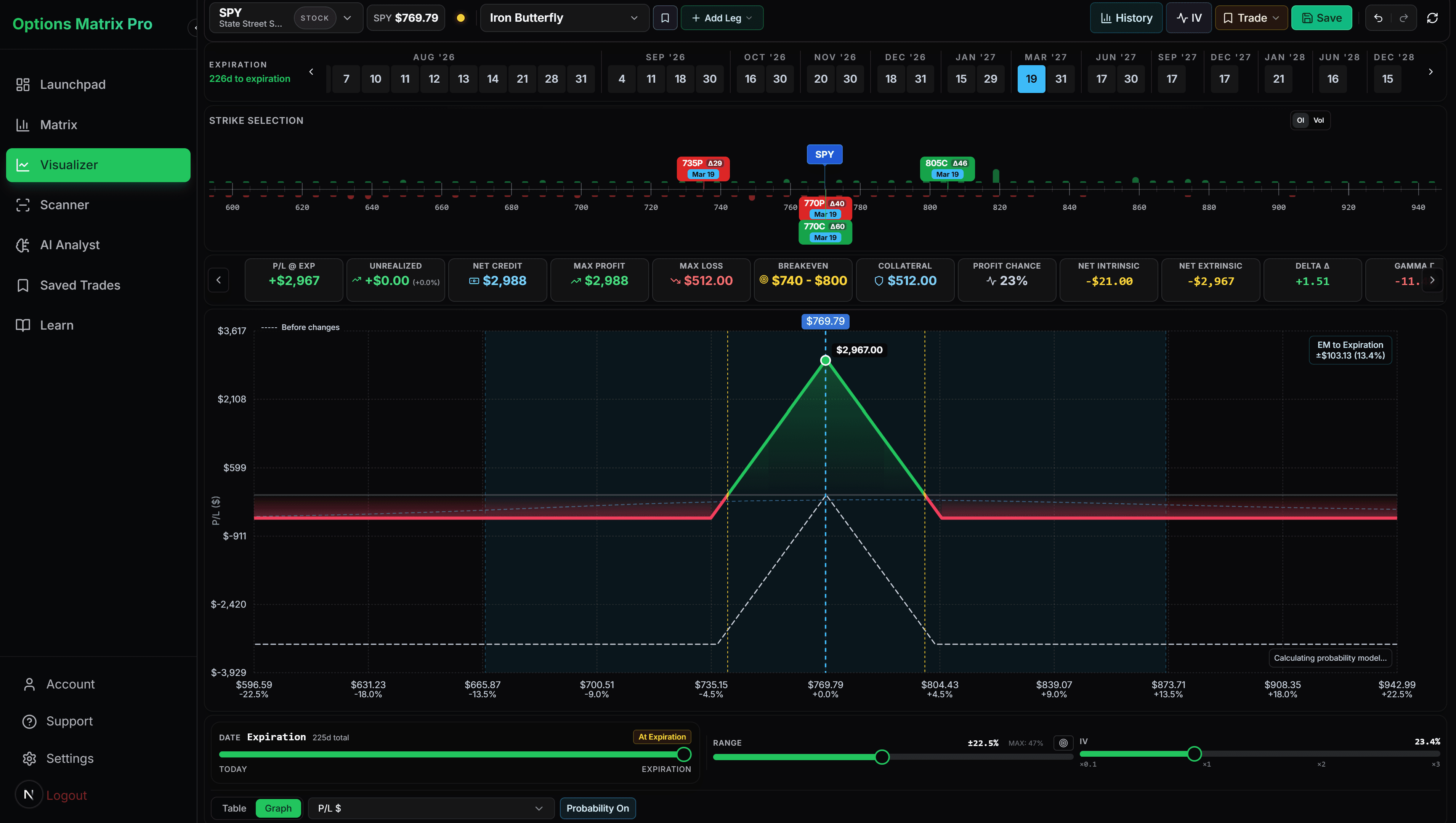The image size is (1456, 823).
Task: Open the SPY symbol selector dropdown
Action: (x=286, y=18)
